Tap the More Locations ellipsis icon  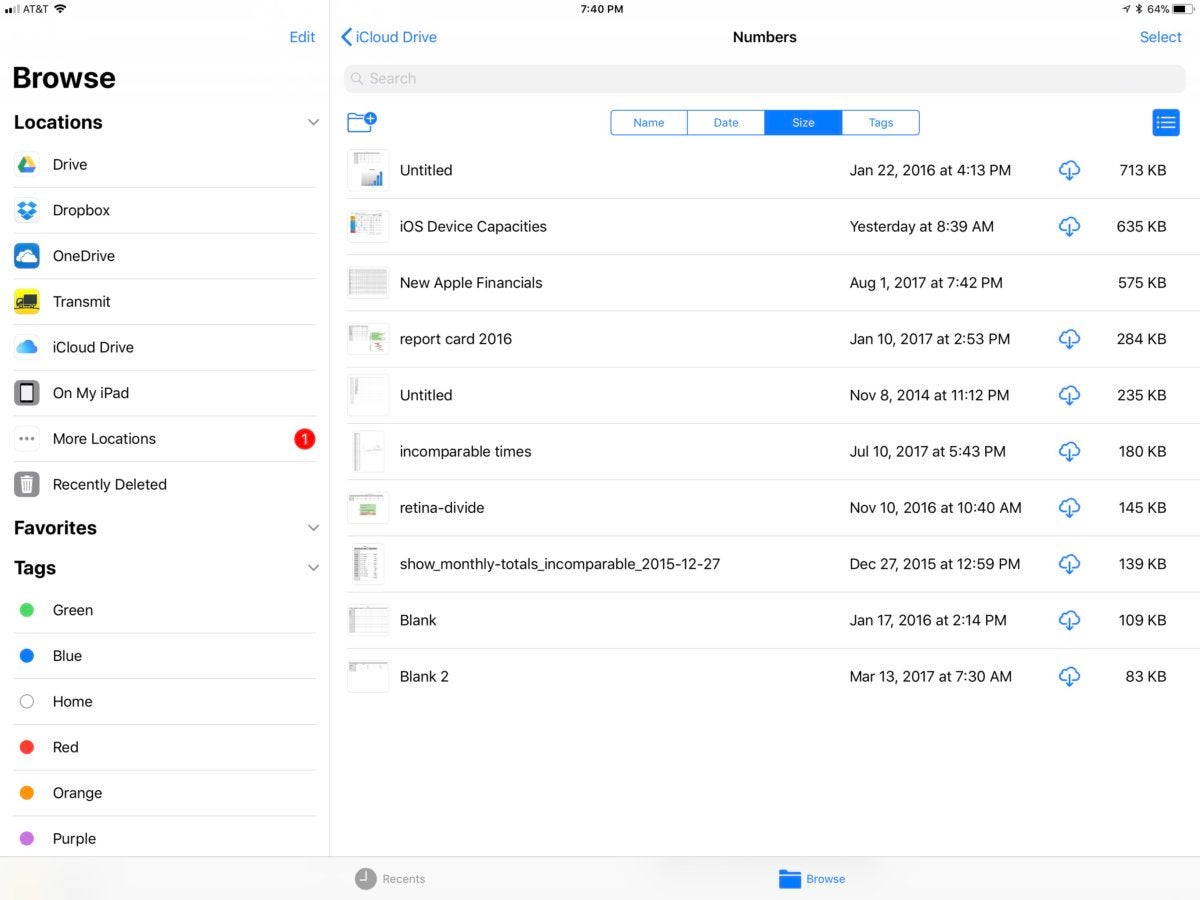click(x=27, y=439)
